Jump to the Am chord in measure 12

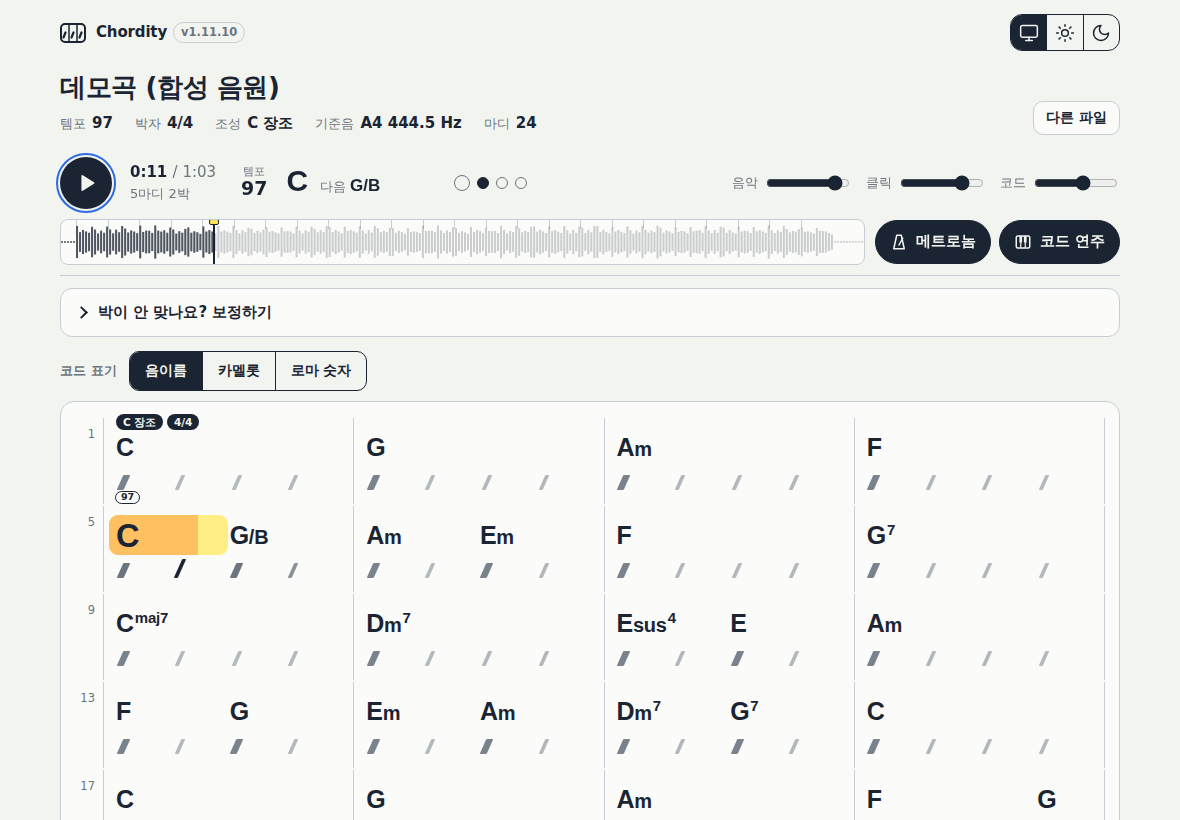tap(884, 624)
